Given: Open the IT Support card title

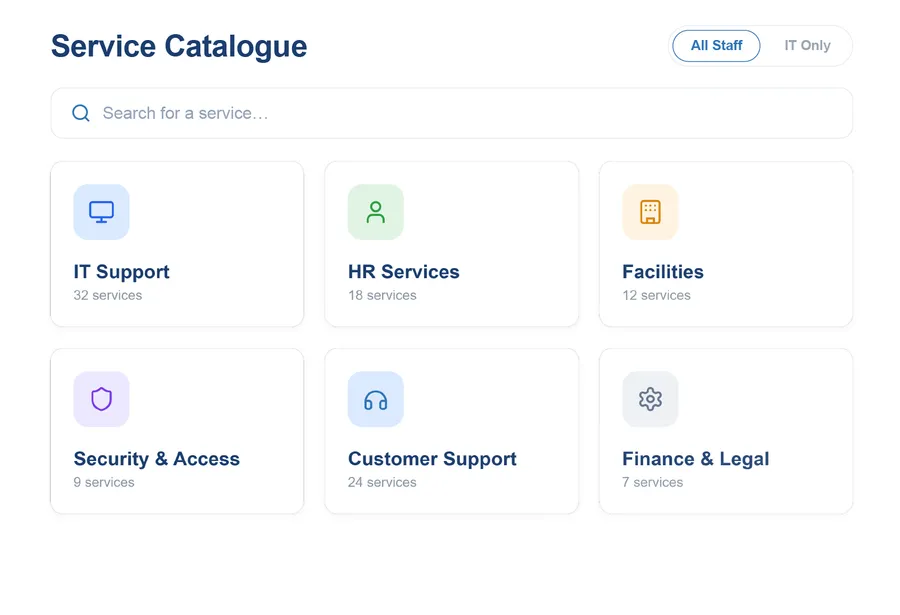Looking at the screenshot, I should [122, 272].
